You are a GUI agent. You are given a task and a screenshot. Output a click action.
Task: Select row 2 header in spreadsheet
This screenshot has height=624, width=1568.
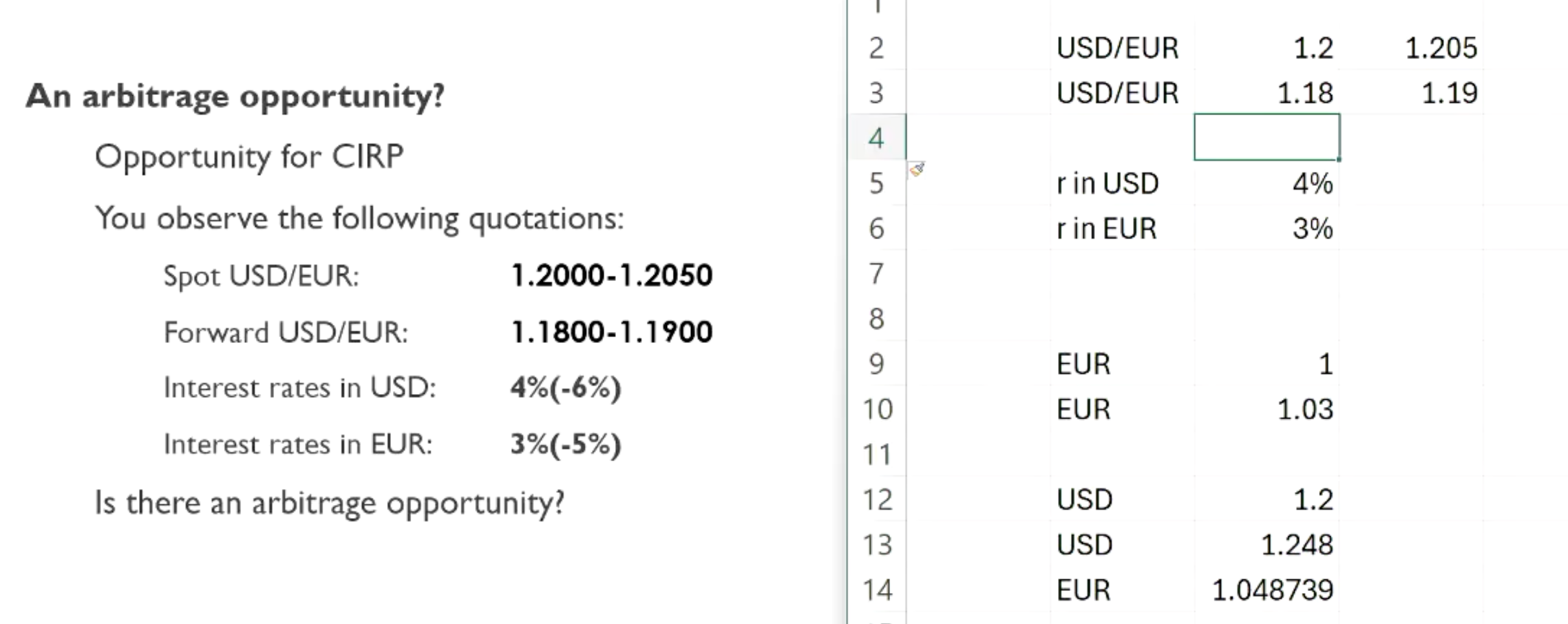click(876, 48)
